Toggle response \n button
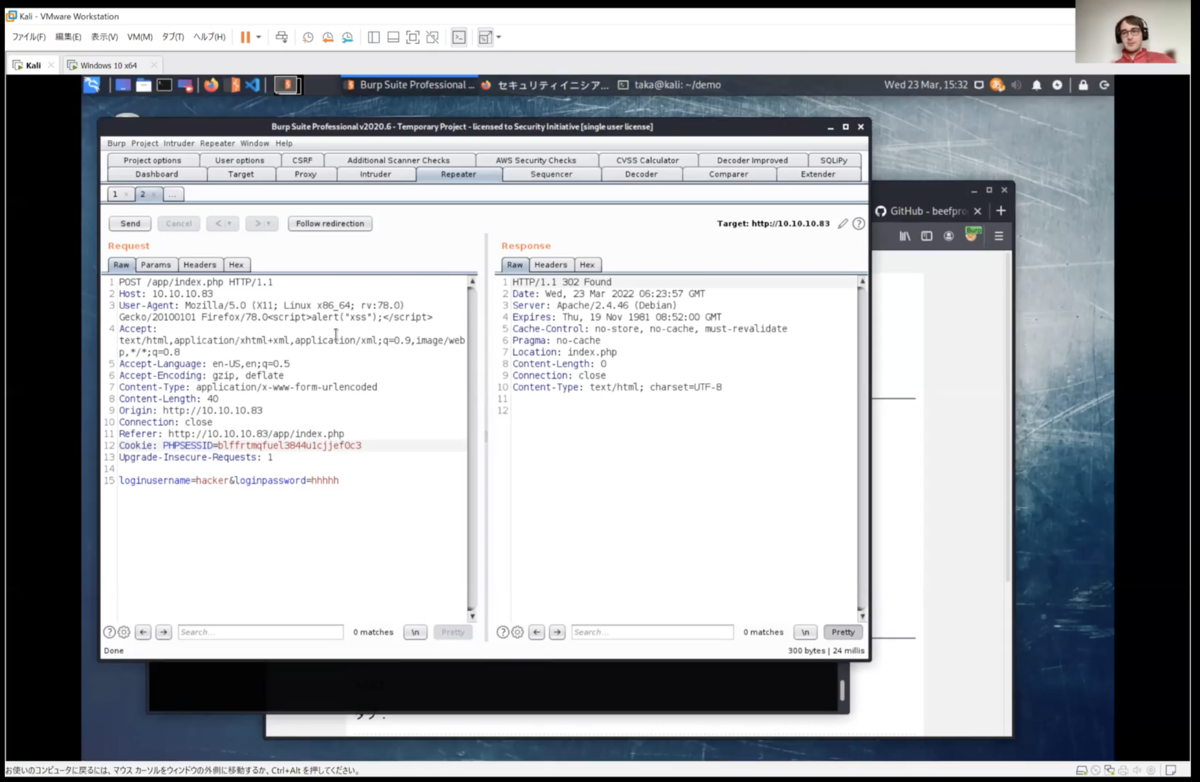The image size is (1200, 782). pos(805,632)
